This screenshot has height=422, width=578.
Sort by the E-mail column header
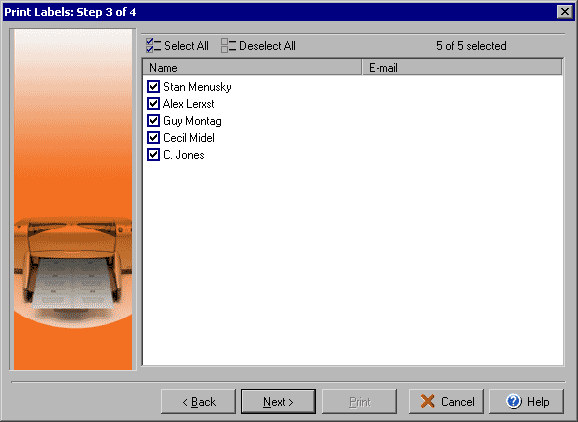[462, 67]
